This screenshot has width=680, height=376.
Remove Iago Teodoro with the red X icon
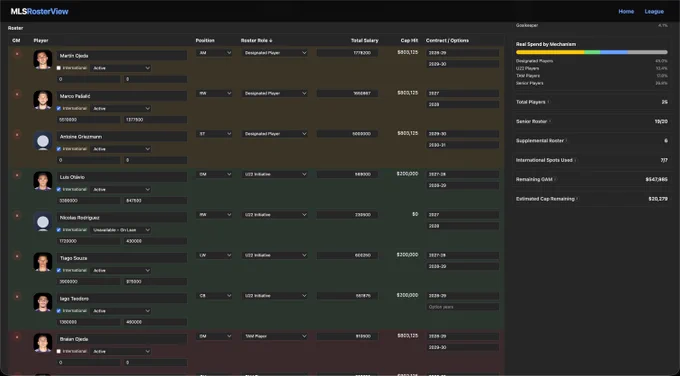click(x=17, y=297)
